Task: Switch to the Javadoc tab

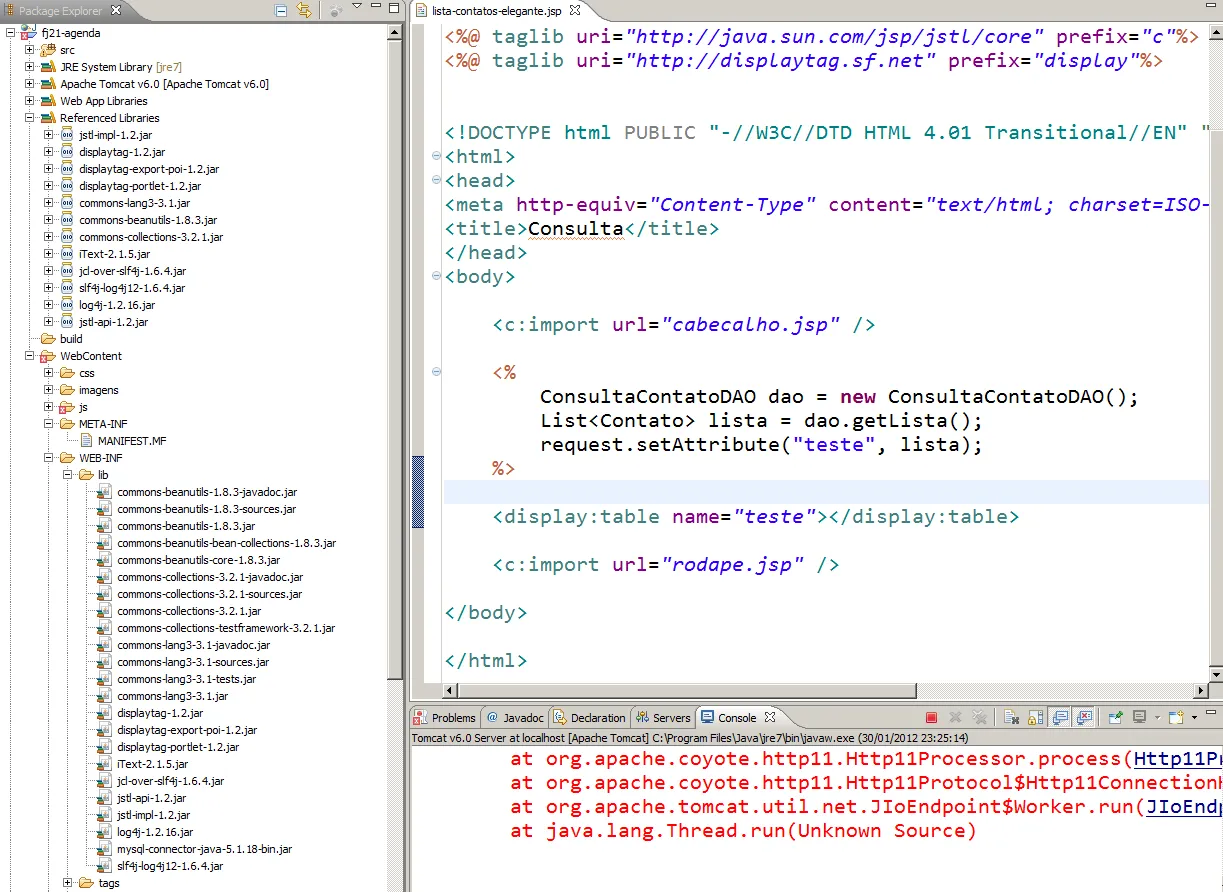Action: pyautogui.click(x=515, y=717)
